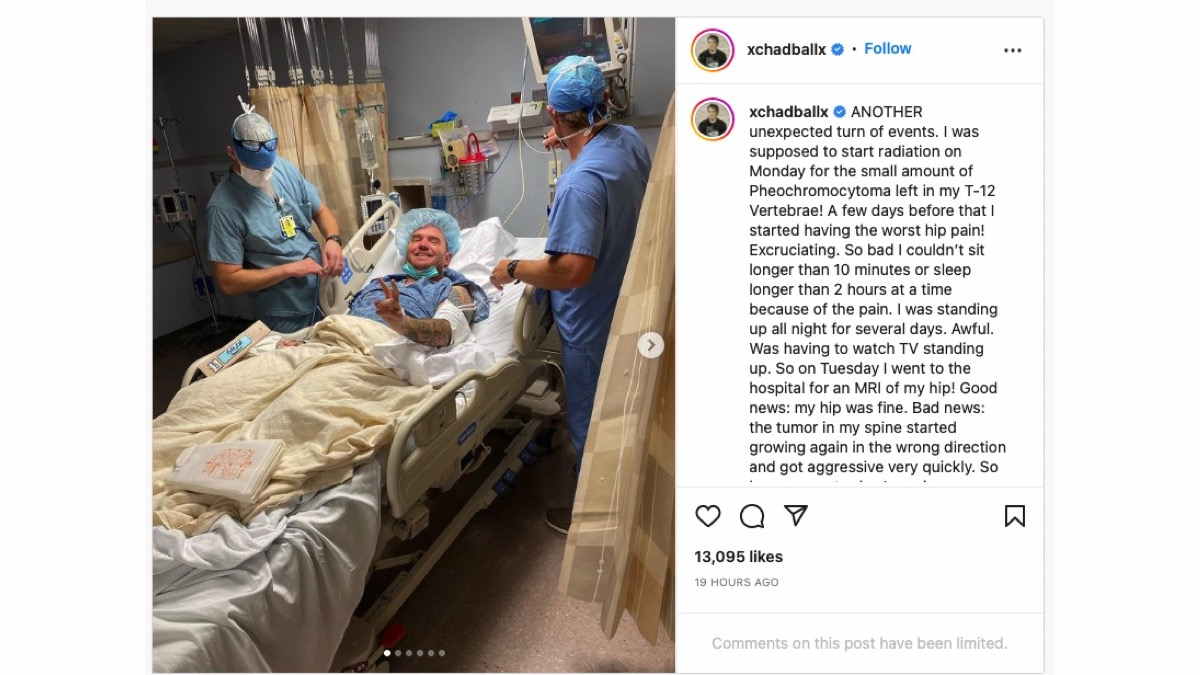Open xchadballx username link in header
The width and height of the screenshot is (1200, 675).
tap(786, 49)
